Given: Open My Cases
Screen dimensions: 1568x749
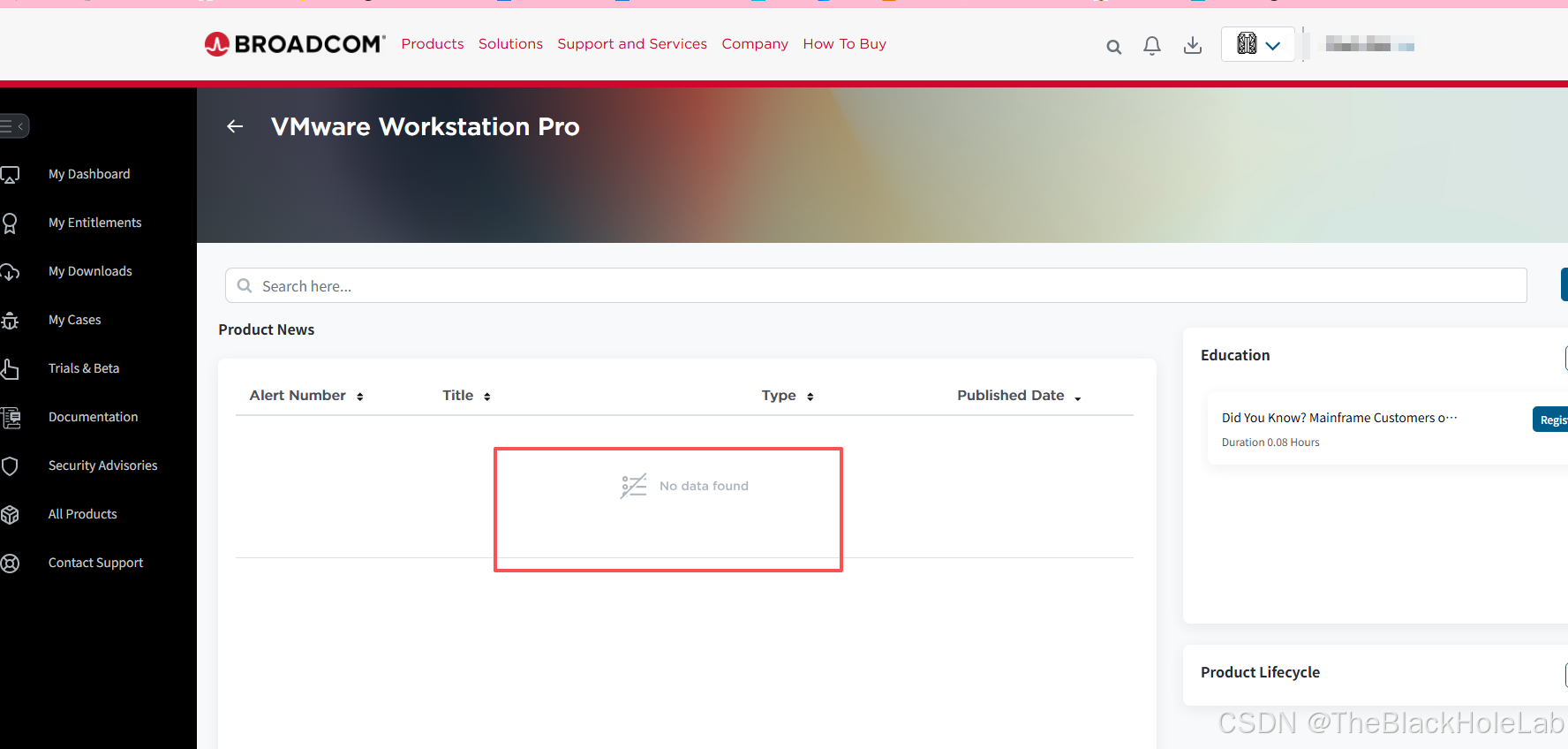Looking at the screenshot, I should click(x=74, y=320).
